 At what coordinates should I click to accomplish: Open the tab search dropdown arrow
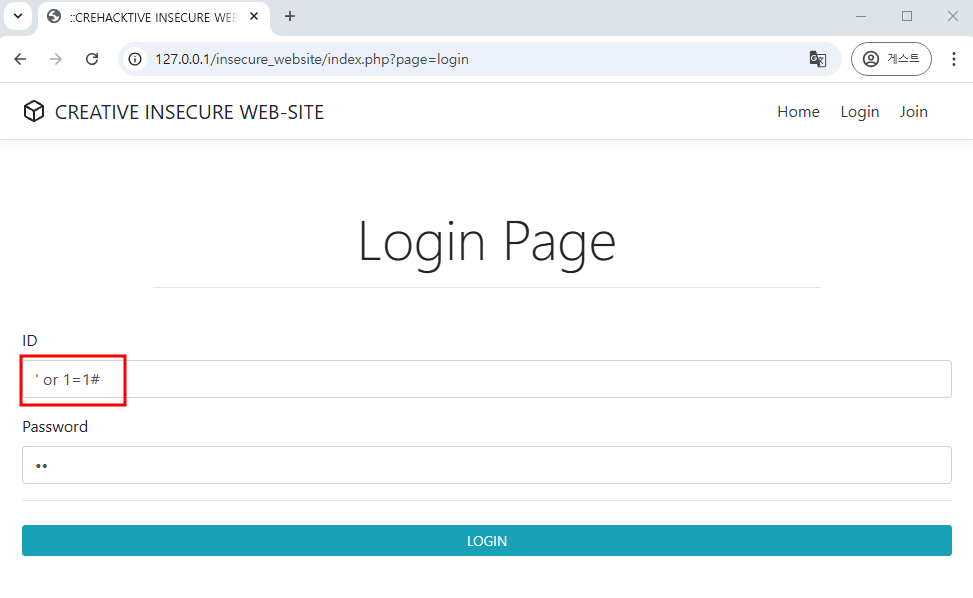(x=18, y=17)
